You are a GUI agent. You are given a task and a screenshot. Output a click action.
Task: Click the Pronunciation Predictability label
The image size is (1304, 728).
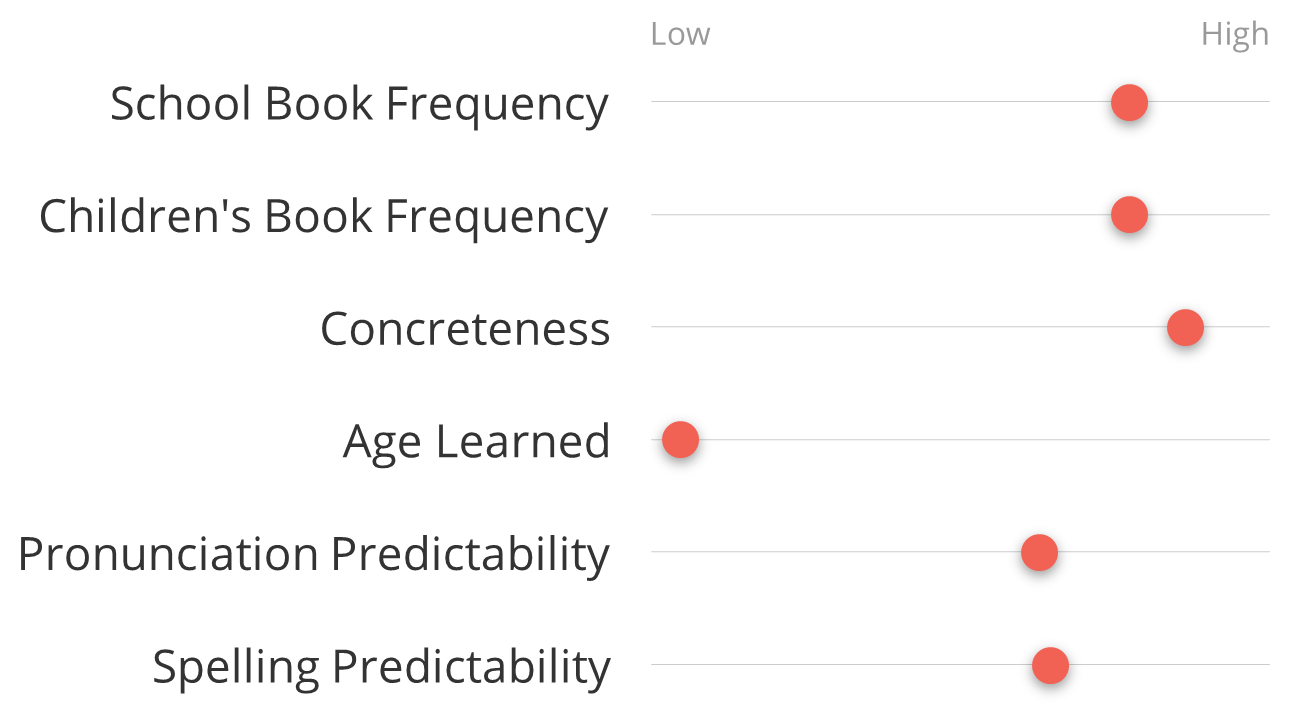(x=313, y=555)
